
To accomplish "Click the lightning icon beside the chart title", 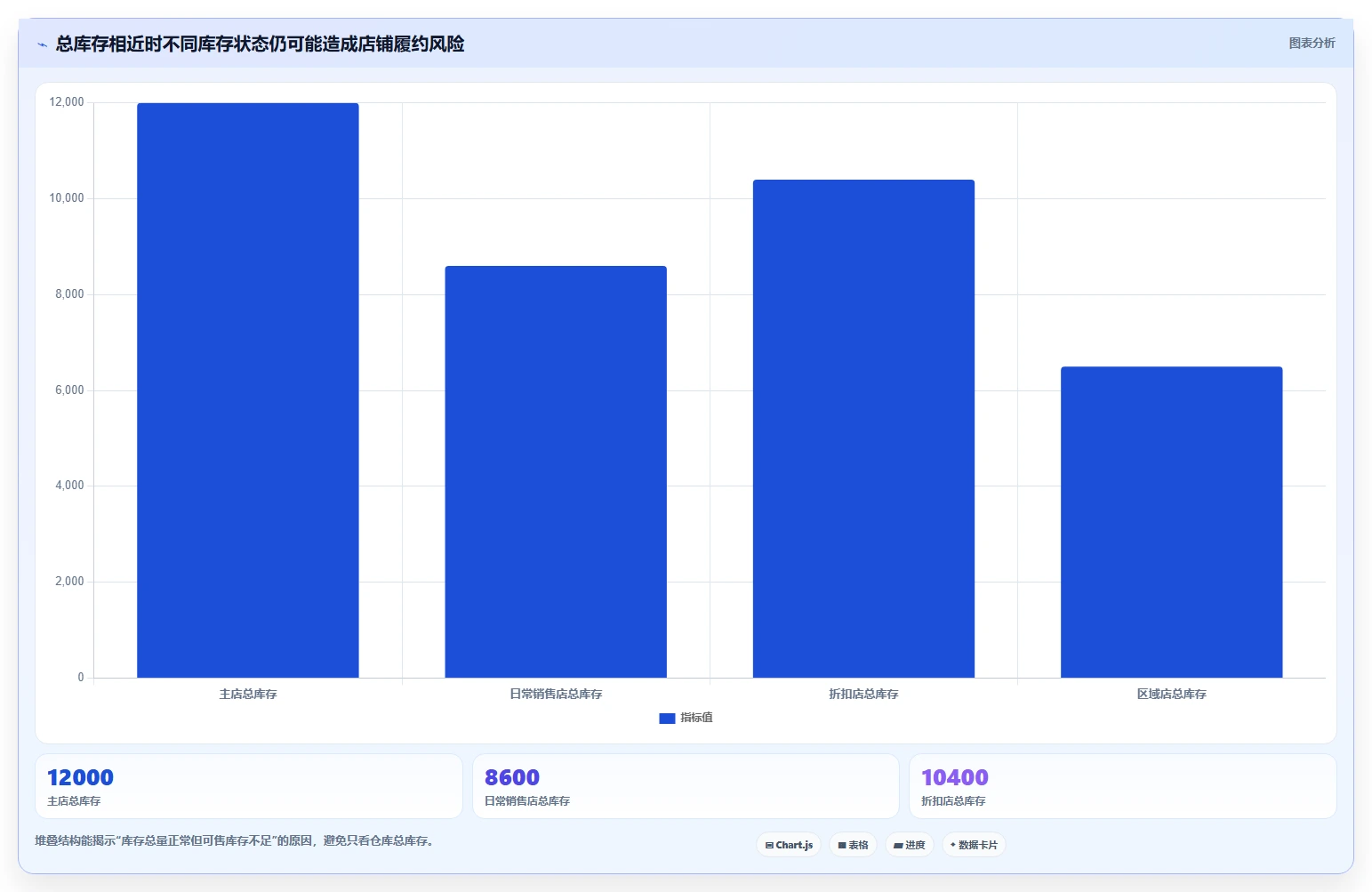I will point(42,44).
